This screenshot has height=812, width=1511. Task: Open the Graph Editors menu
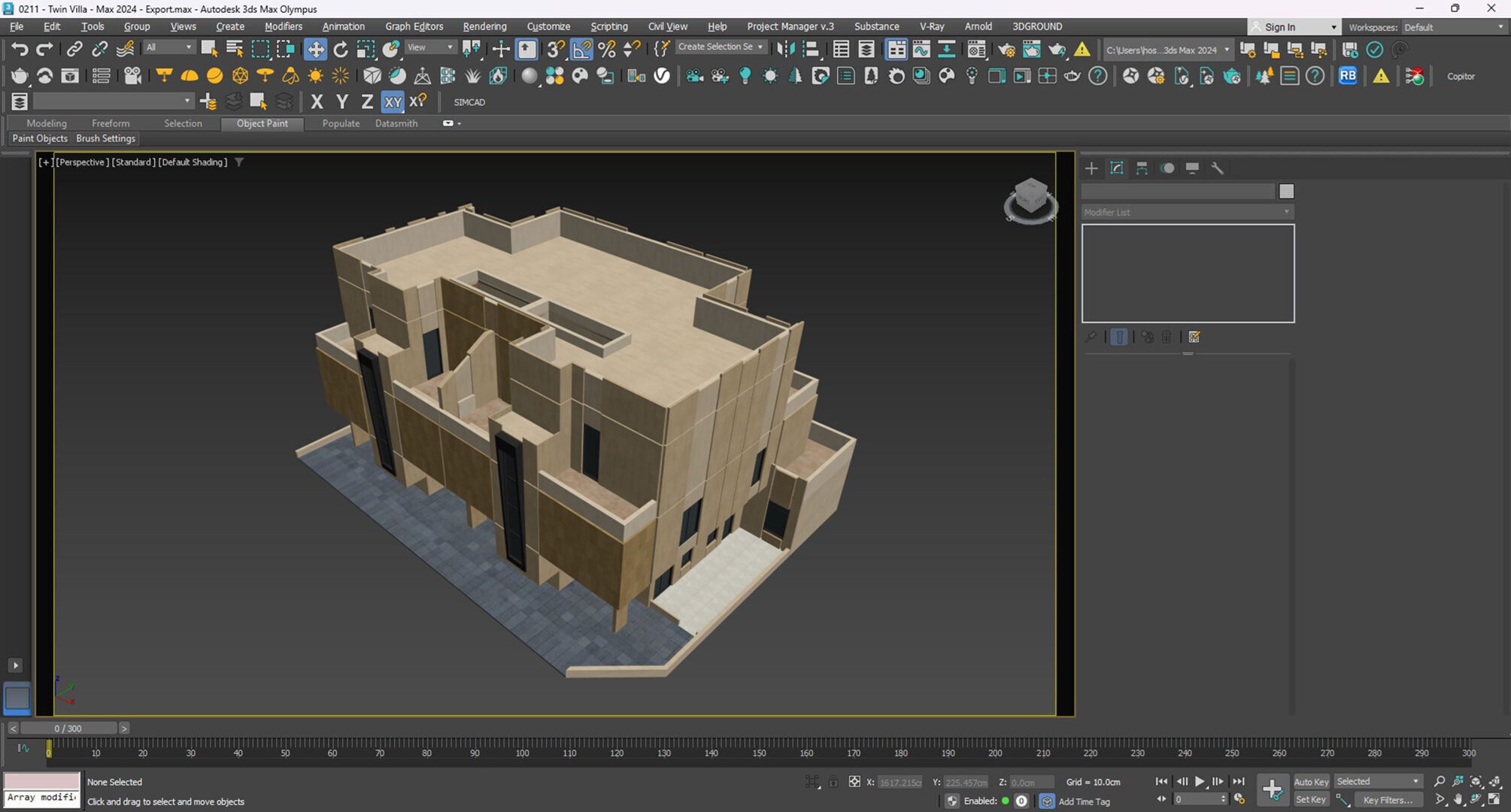point(414,26)
